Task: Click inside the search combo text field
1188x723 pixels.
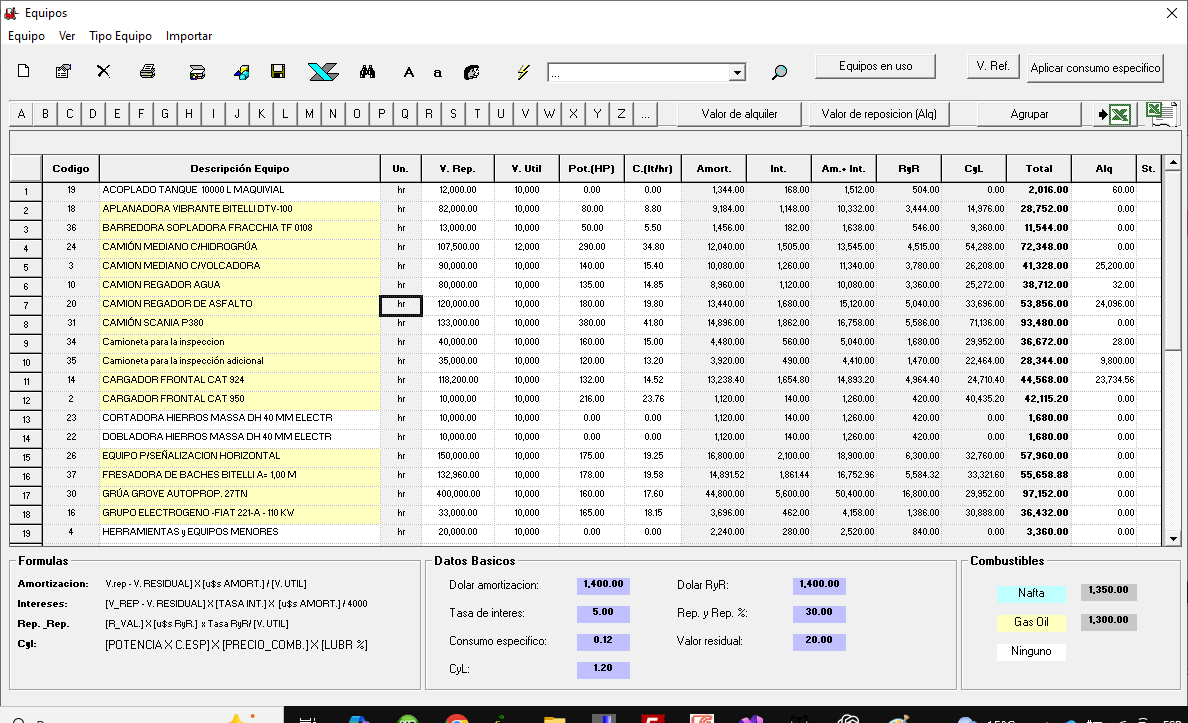Action: pos(639,72)
